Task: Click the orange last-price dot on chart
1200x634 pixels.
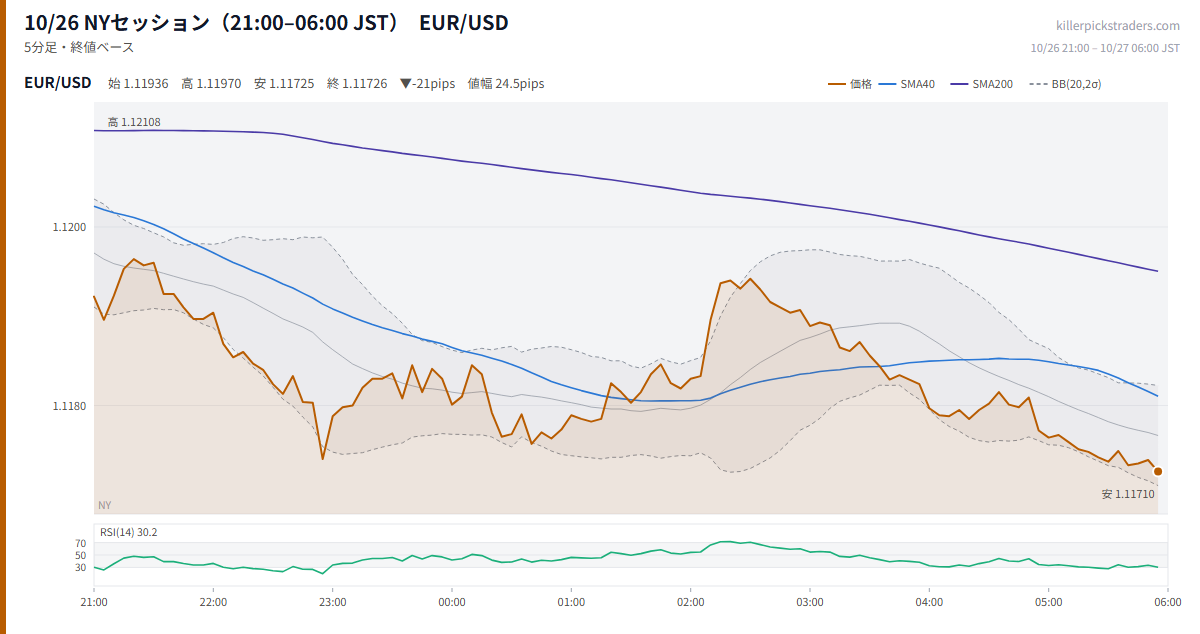Action: coord(1158,471)
